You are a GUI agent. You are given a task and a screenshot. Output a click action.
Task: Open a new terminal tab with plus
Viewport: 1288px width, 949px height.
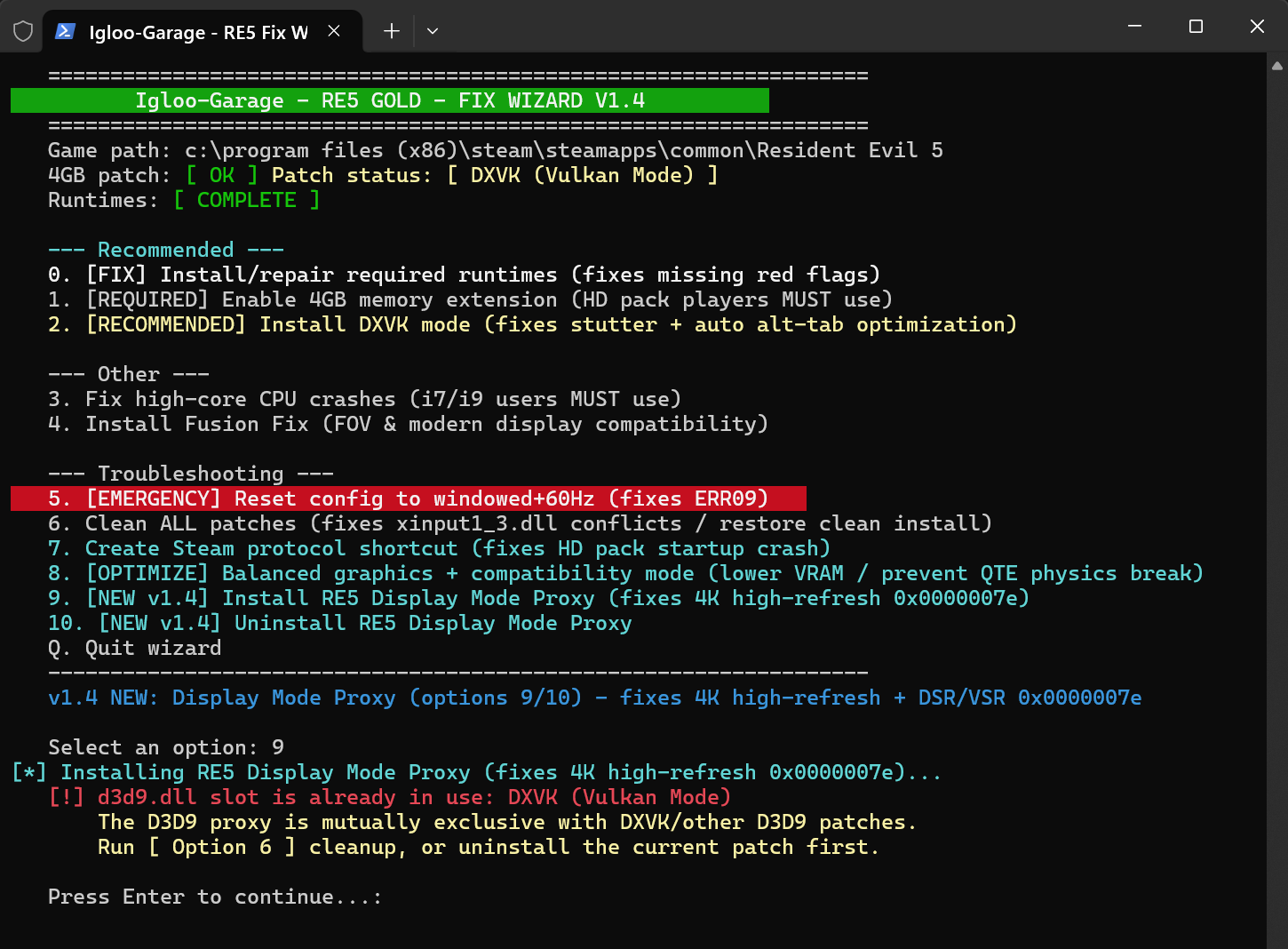click(392, 31)
